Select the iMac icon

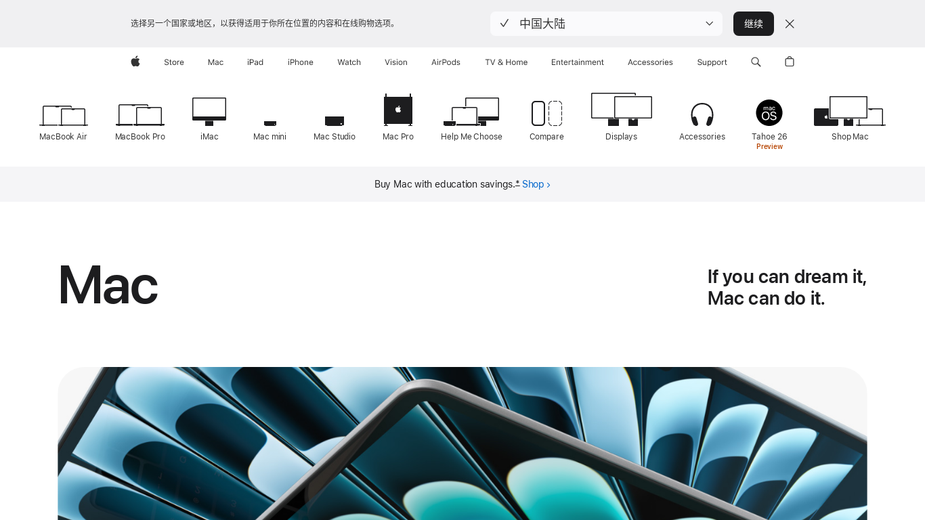tap(209, 112)
